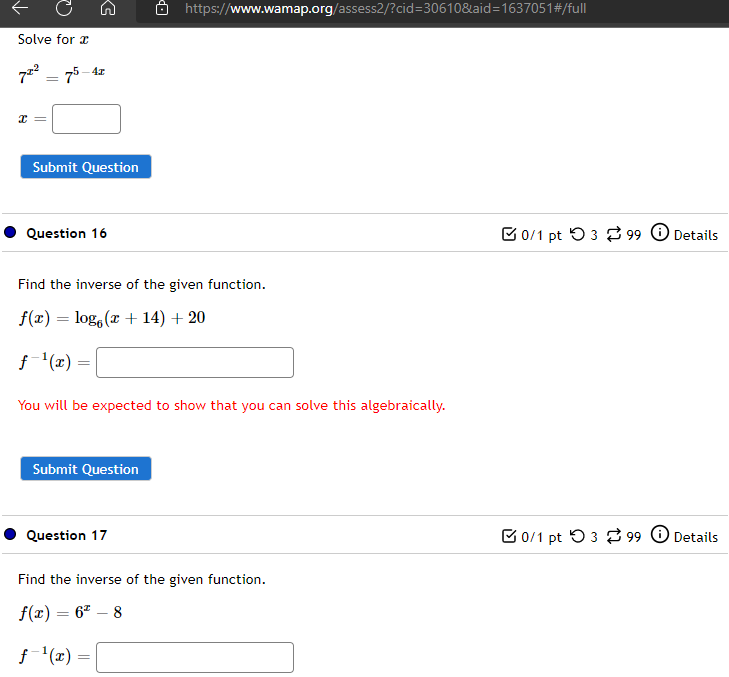The height and width of the screenshot is (677, 729).
Task: Open Details info icon for Question 16
Action: tap(660, 232)
